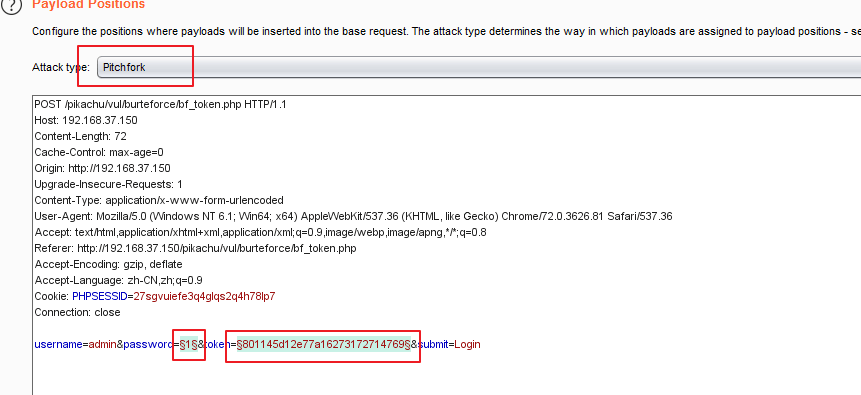Click the admin username value
Viewport: 861px width, 395px height.
click(x=102, y=344)
